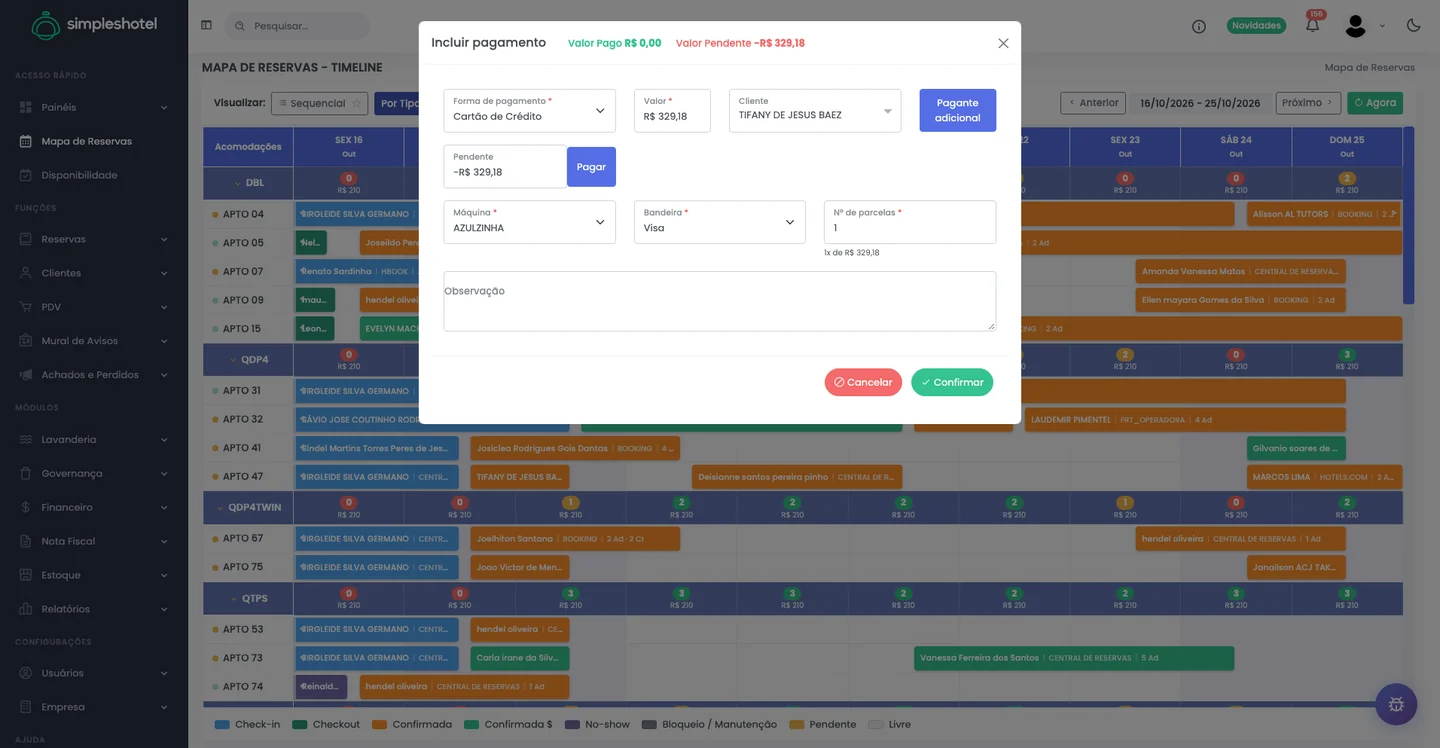Screen dimensions: 1440x748
Task: Open the Estoque menu item
Action: coord(94,575)
